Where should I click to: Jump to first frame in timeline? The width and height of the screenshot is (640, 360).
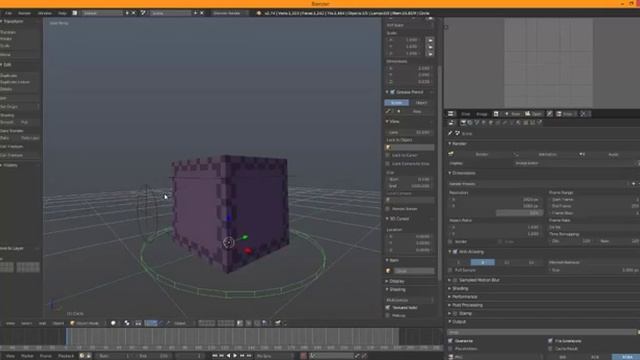(215, 356)
